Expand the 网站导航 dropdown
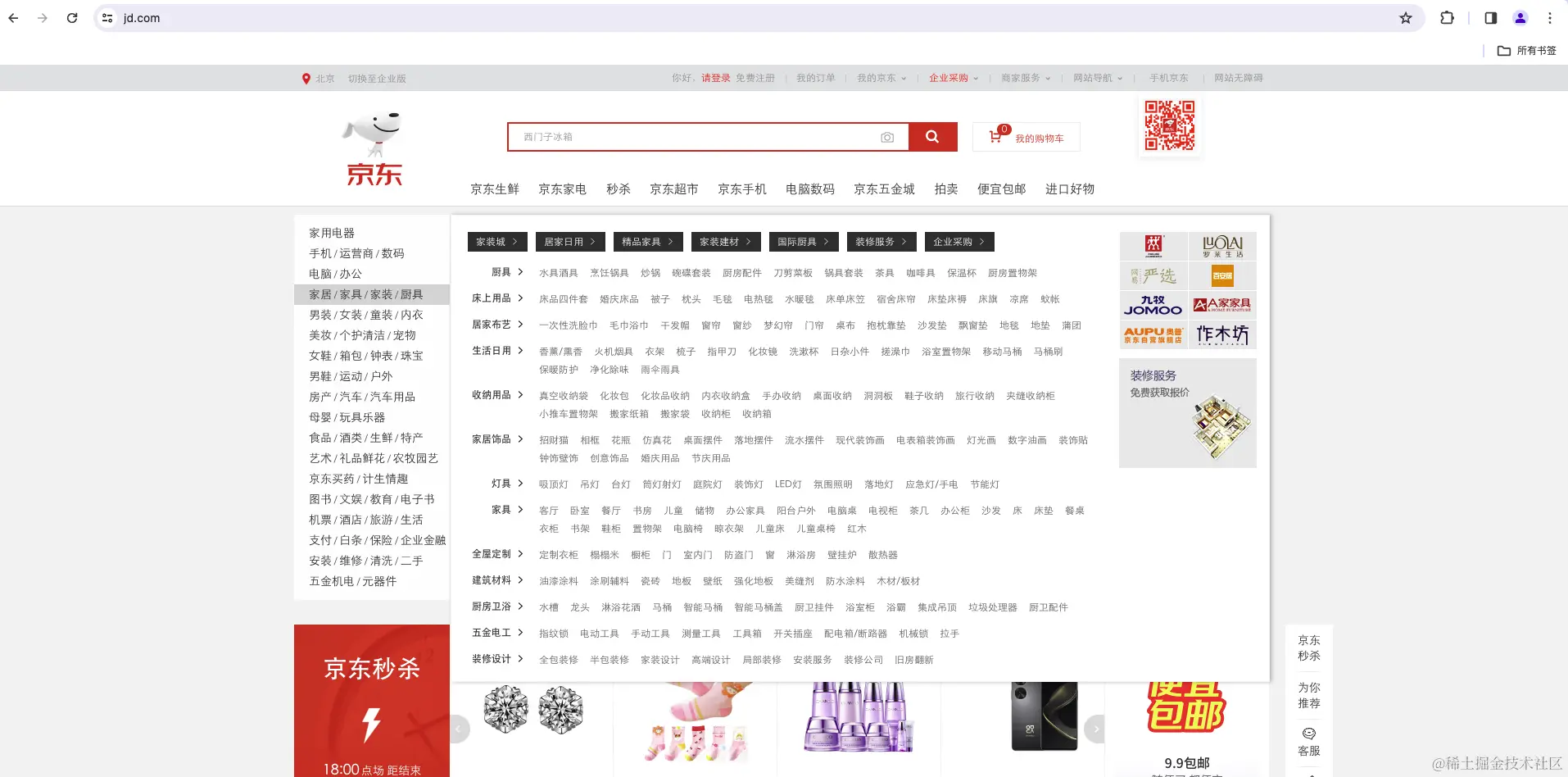This screenshot has width=1568, height=777. (x=1098, y=79)
